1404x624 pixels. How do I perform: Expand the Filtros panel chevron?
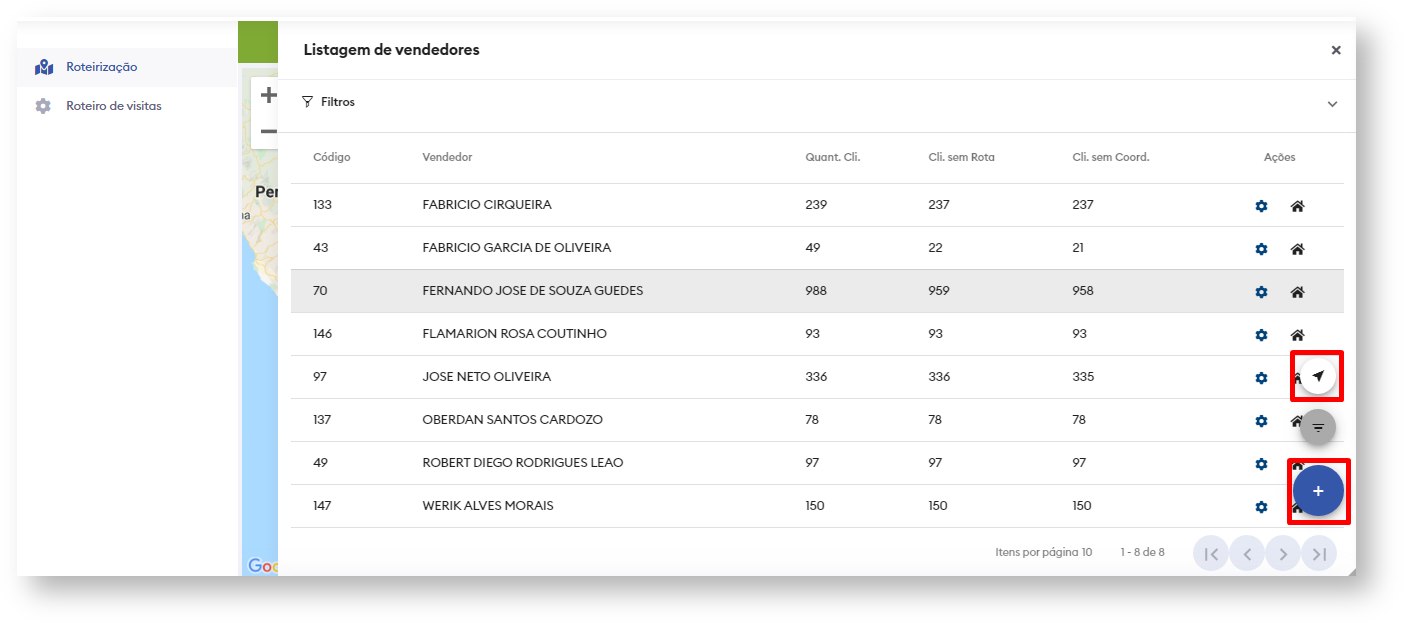click(x=1332, y=104)
